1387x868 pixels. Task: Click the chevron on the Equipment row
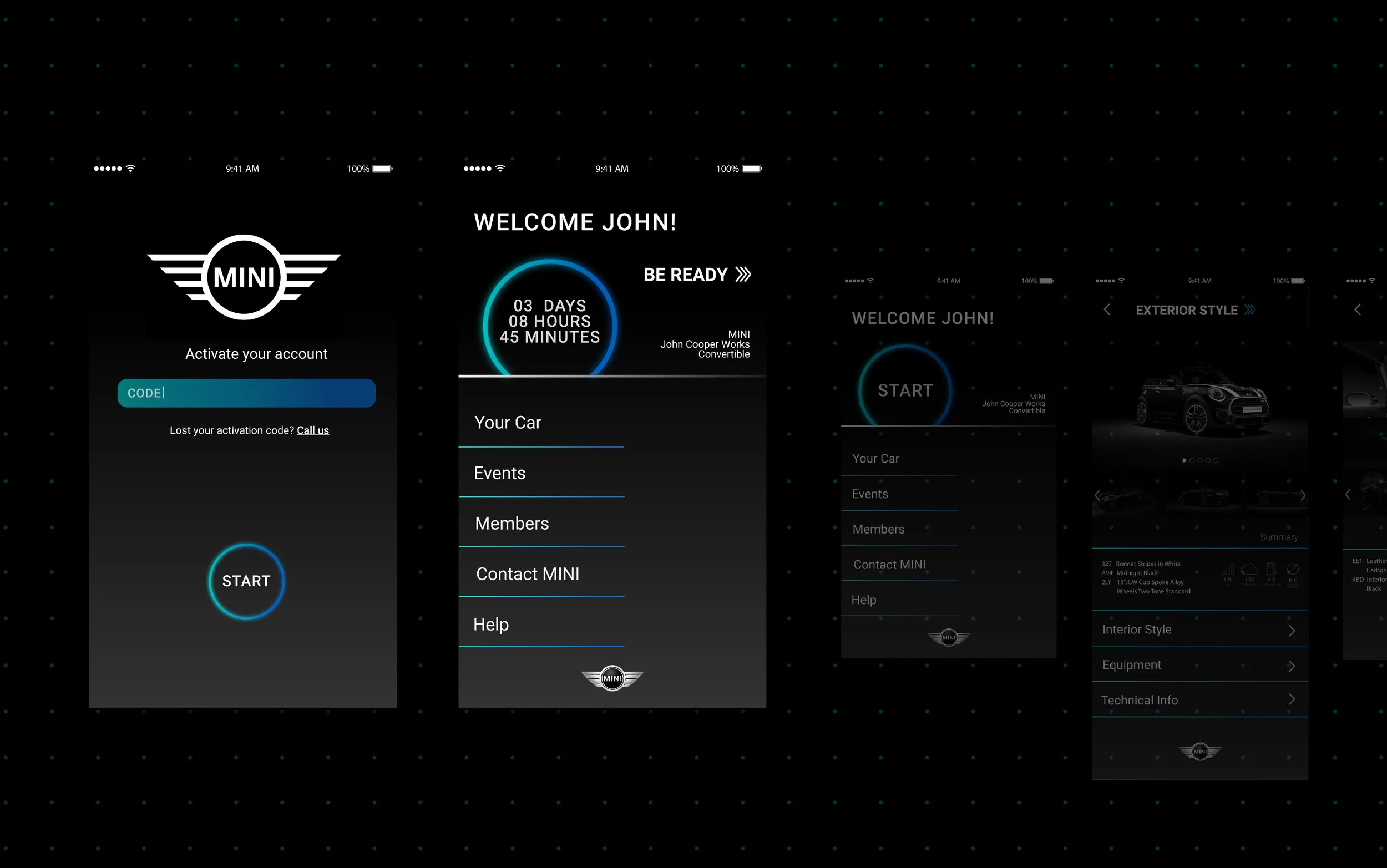[1292, 666]
